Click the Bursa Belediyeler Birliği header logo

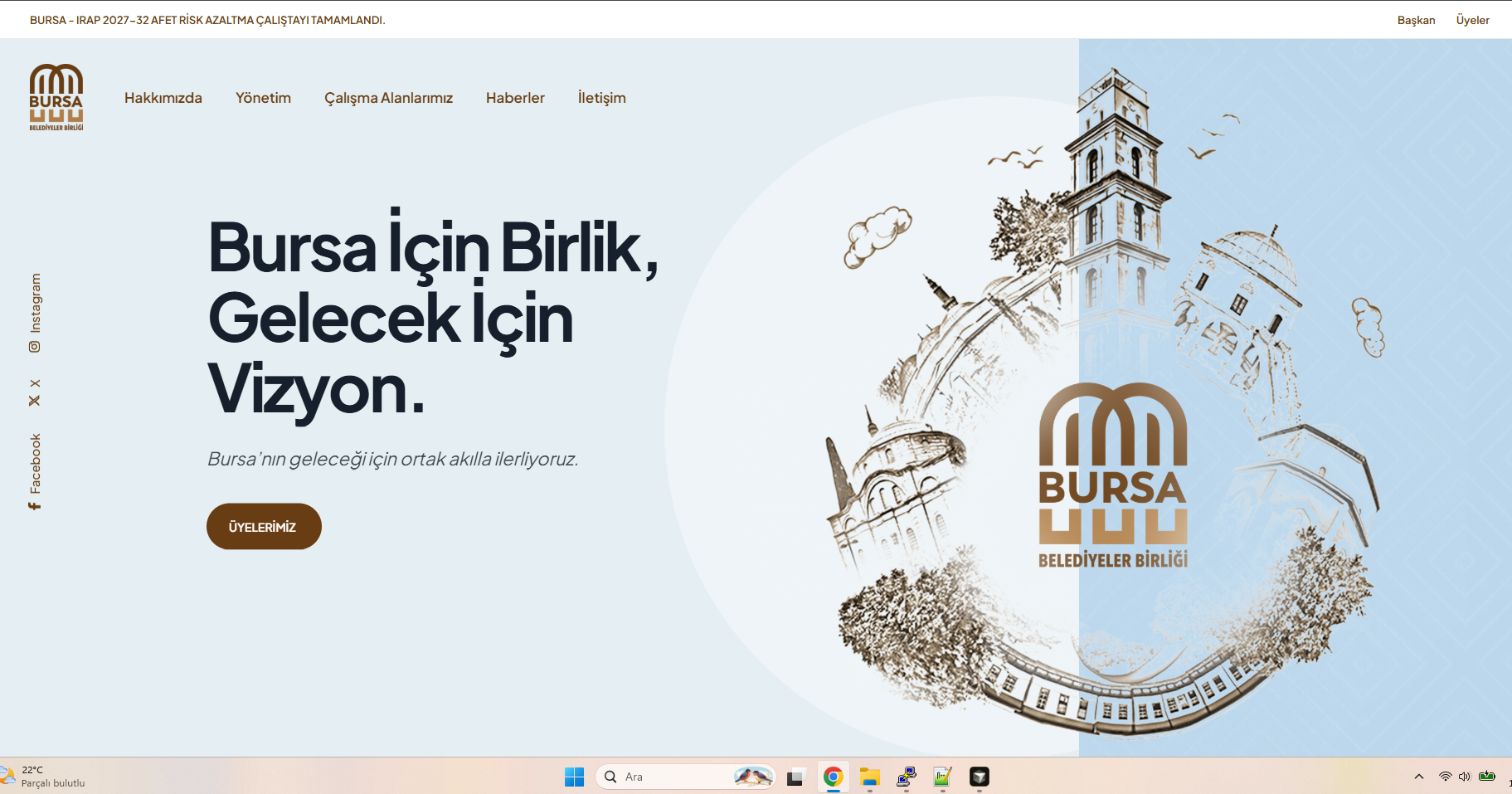pyautogui.click(x=56, y=97)
